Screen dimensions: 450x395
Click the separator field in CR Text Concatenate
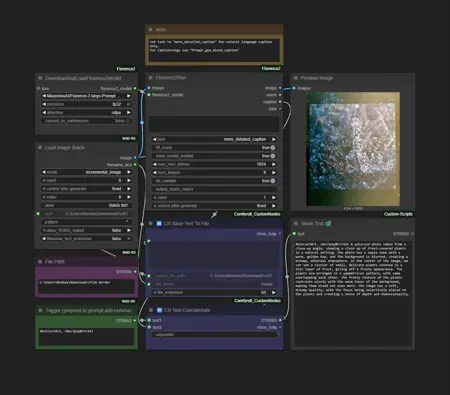point(214,334)
